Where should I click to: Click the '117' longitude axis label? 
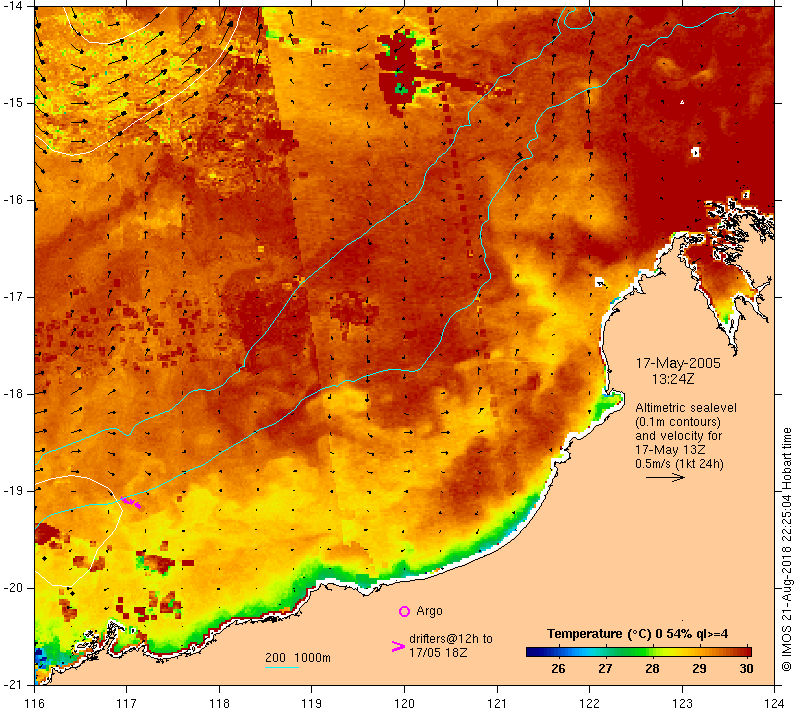pos(127,703)
